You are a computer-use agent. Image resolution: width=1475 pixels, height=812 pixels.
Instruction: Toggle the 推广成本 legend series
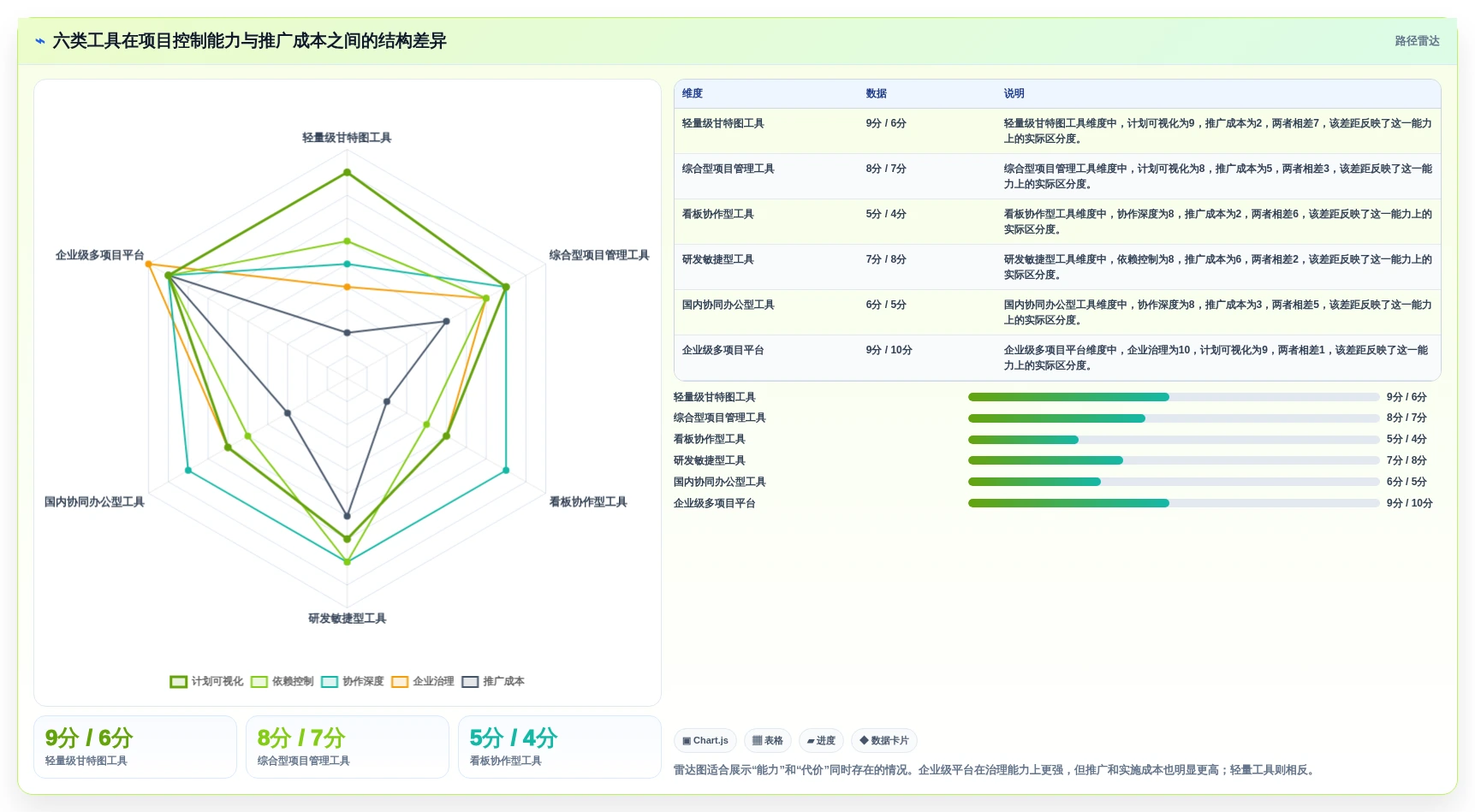click(493, 681)
